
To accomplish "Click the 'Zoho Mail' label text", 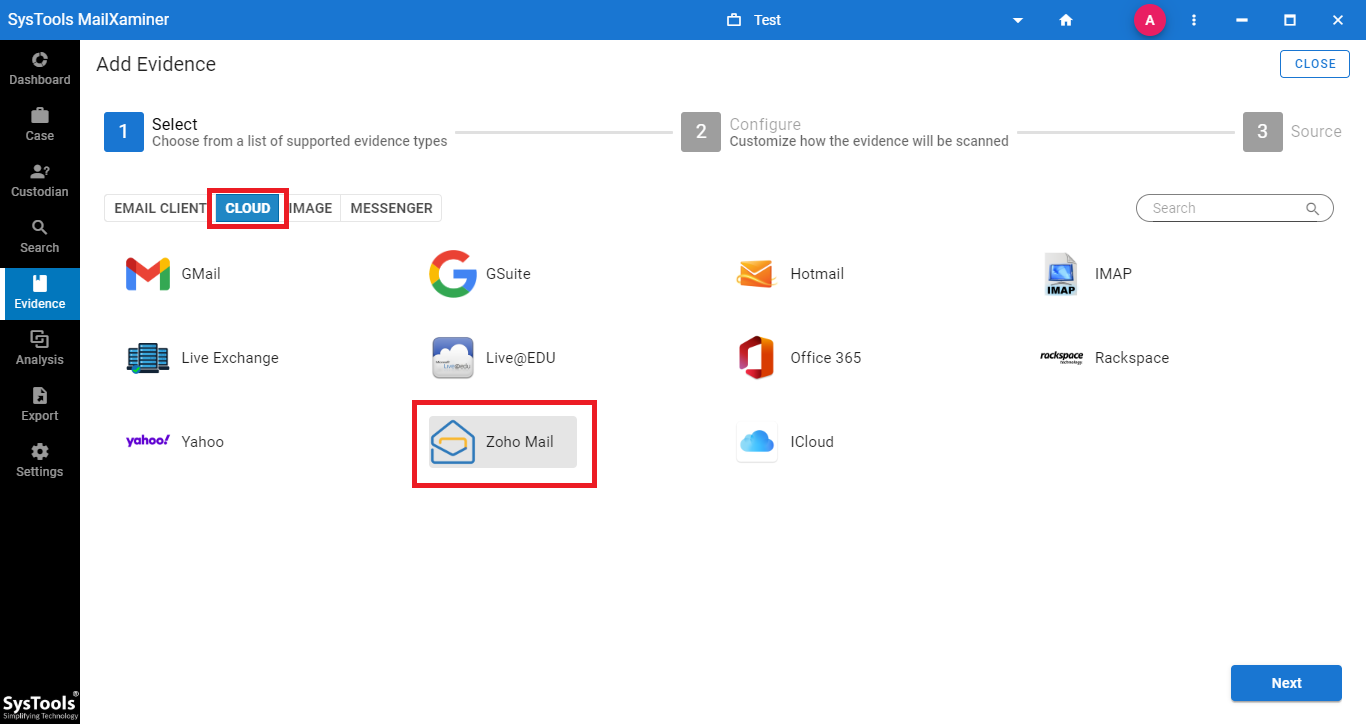I will click(x=520, y=442).
